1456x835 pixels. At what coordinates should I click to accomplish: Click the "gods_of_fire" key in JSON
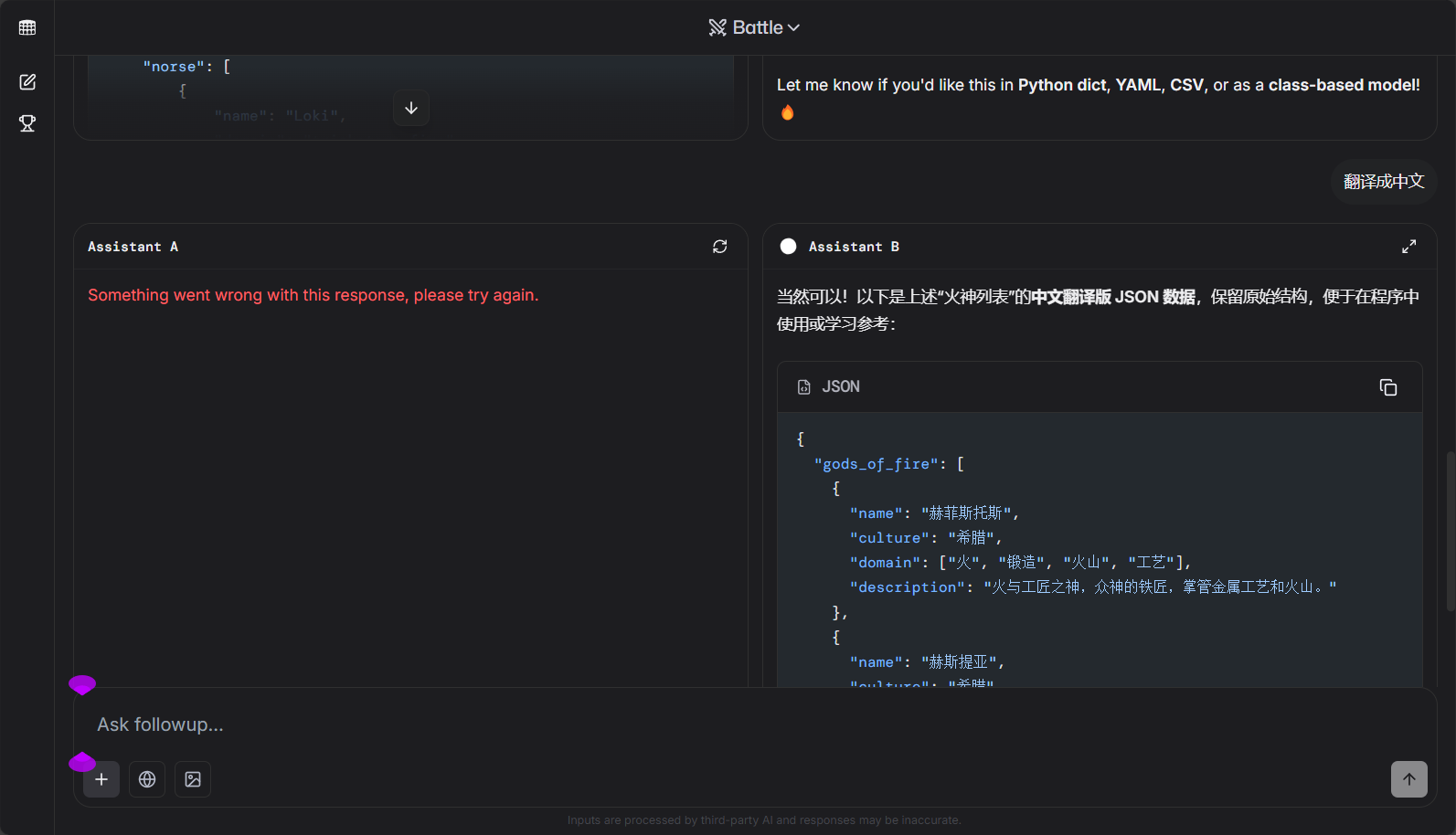(876, 464)
